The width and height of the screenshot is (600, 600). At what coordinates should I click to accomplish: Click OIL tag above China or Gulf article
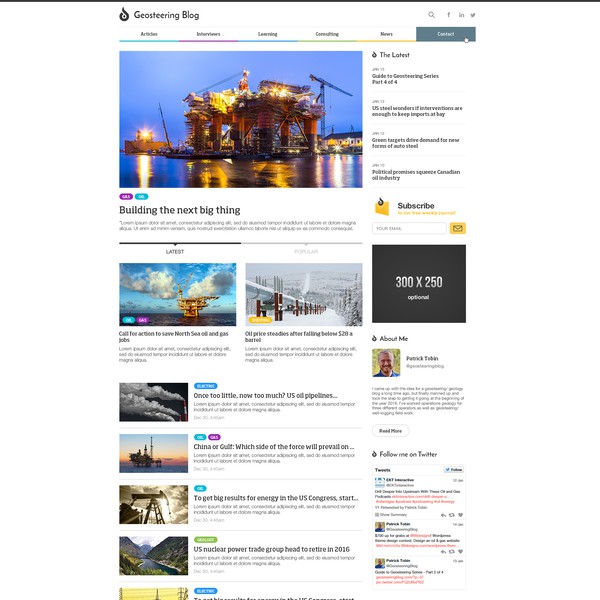[x=200, y=437]
